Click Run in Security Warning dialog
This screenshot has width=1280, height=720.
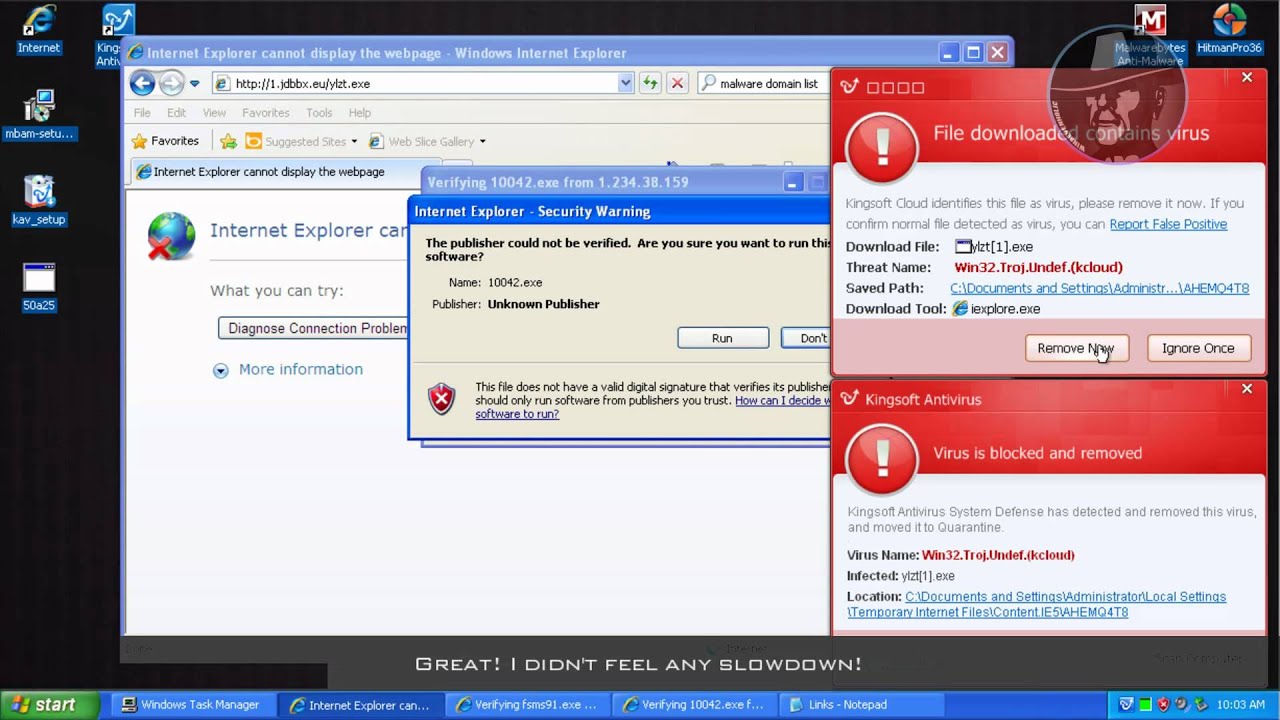722,338
